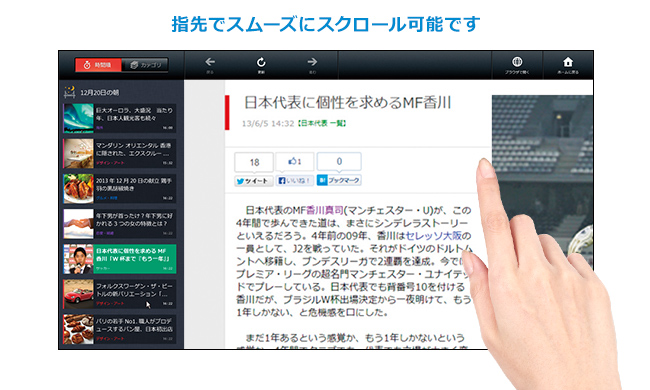Open the 香川真司 link in article
The width and height of the screenshot is (650, 390).
pos(325,210)
